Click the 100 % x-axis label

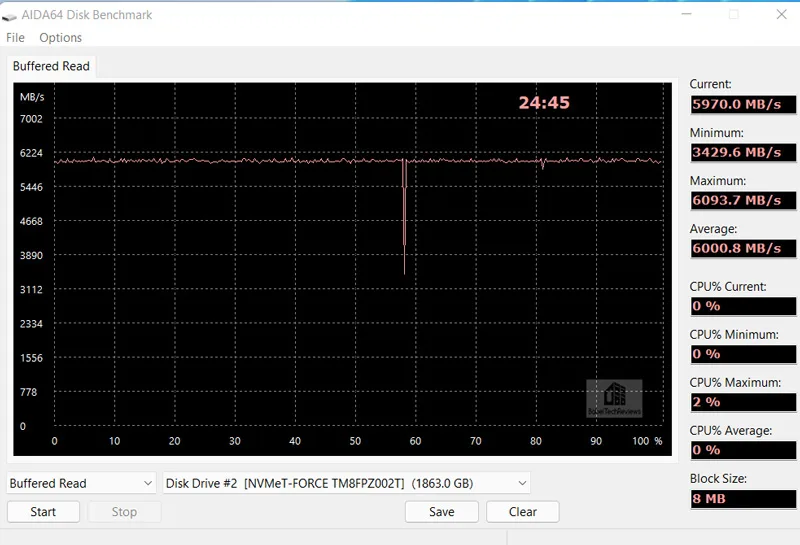pyautogui.click(x=647, y=441)
